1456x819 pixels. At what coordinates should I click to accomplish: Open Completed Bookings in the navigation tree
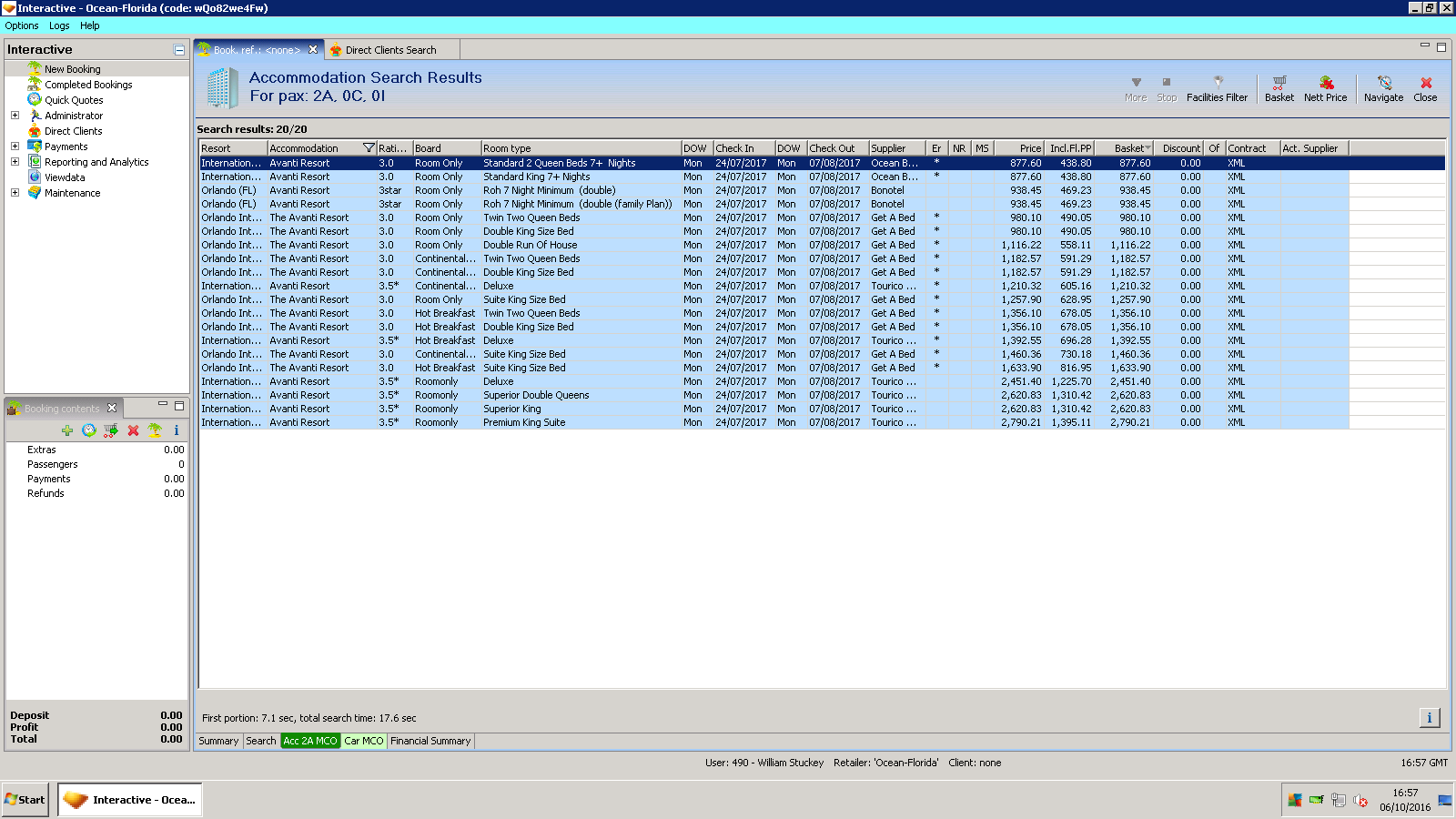(88, 85)
